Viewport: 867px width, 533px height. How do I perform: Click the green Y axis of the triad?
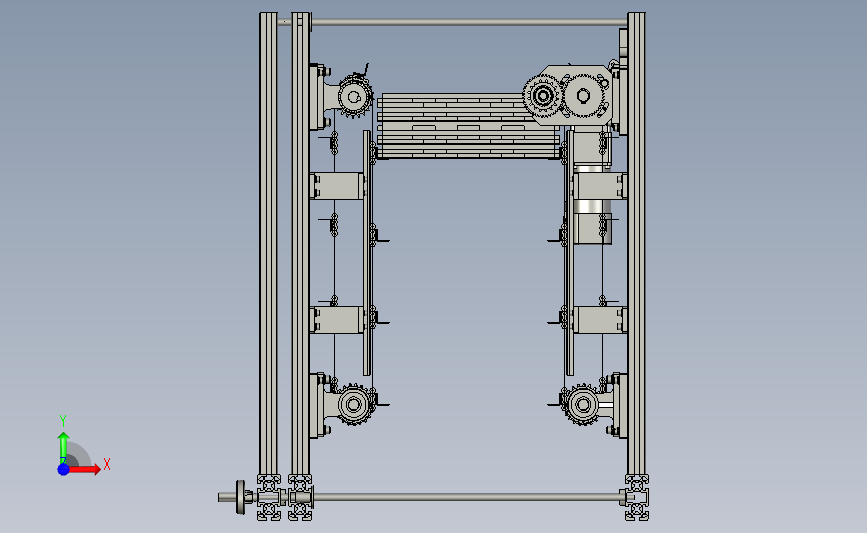click(63, 448)
